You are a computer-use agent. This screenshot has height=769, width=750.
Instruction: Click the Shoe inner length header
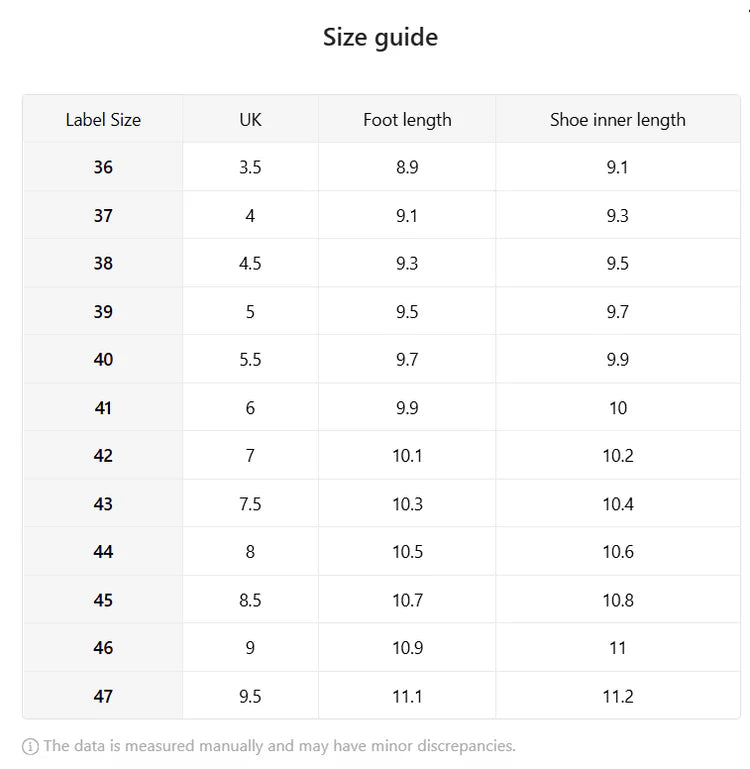[x=617, y=120]
